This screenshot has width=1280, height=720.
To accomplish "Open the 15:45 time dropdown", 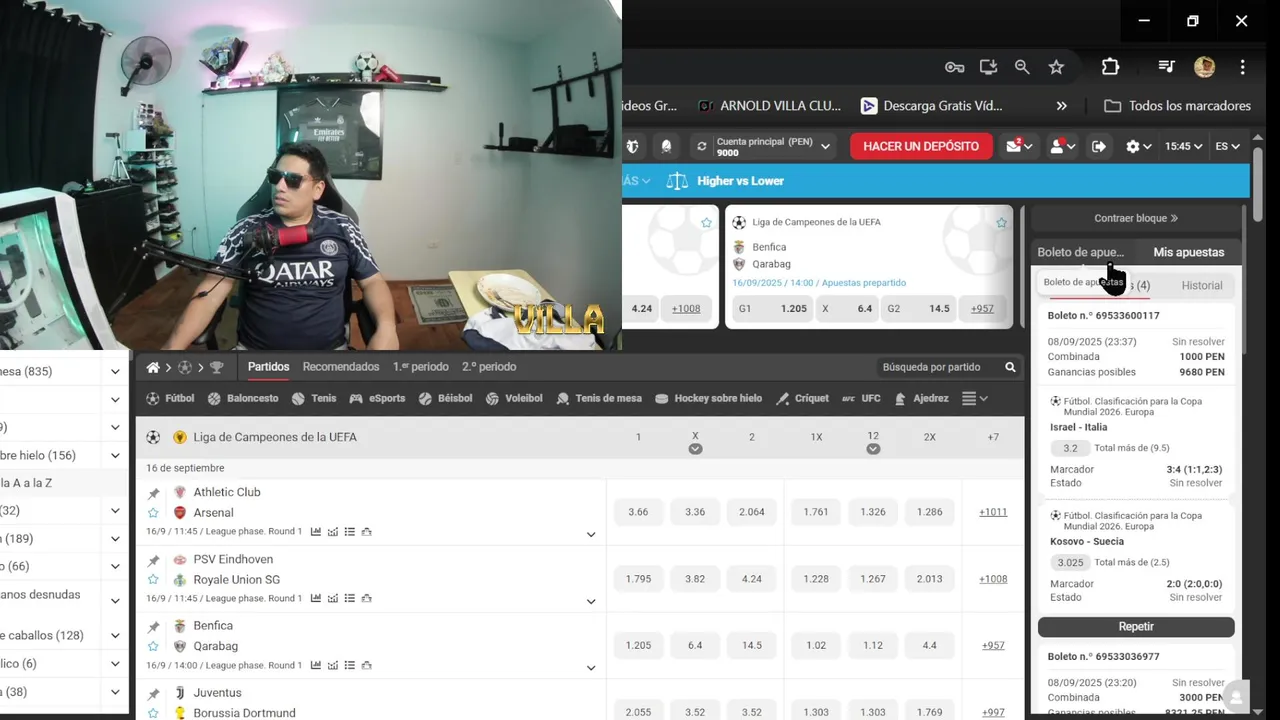I will tap(1184, 146).
